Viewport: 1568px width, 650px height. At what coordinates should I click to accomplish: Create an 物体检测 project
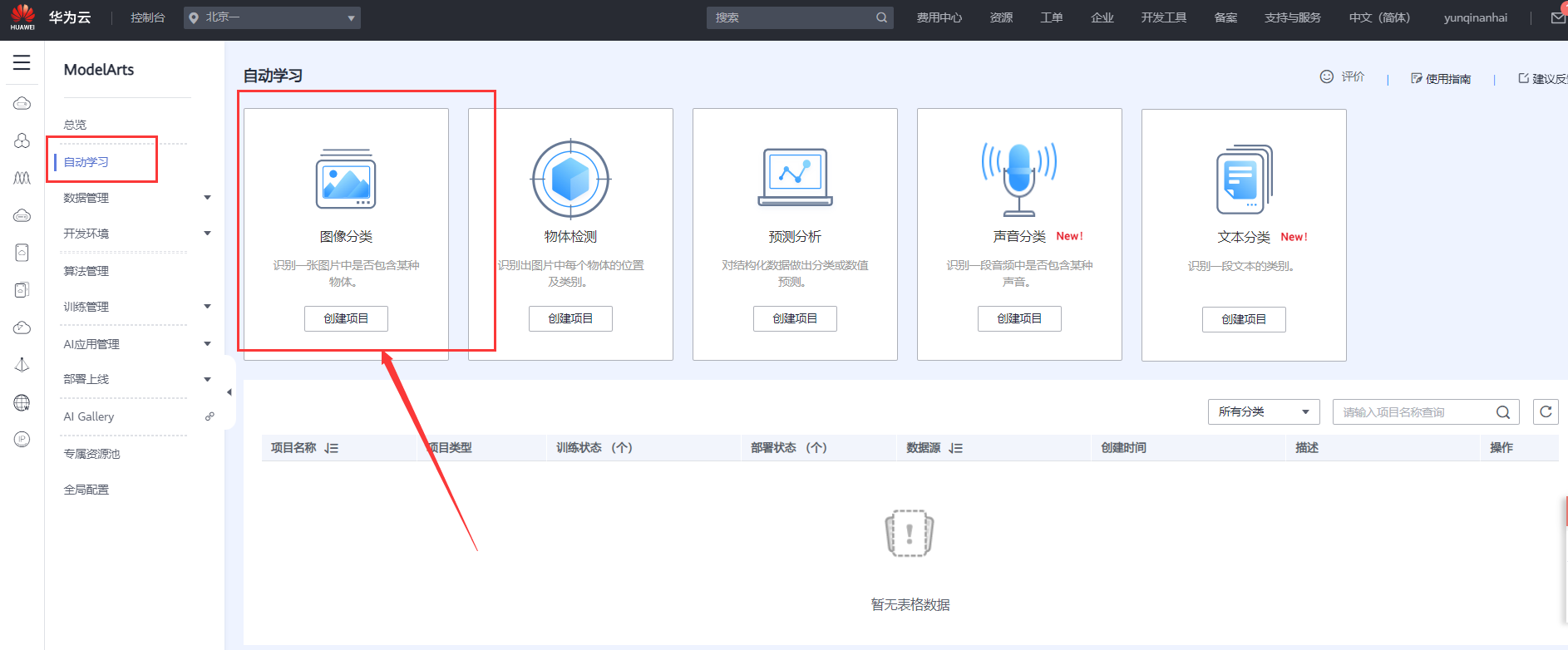(x=570, y=318)
